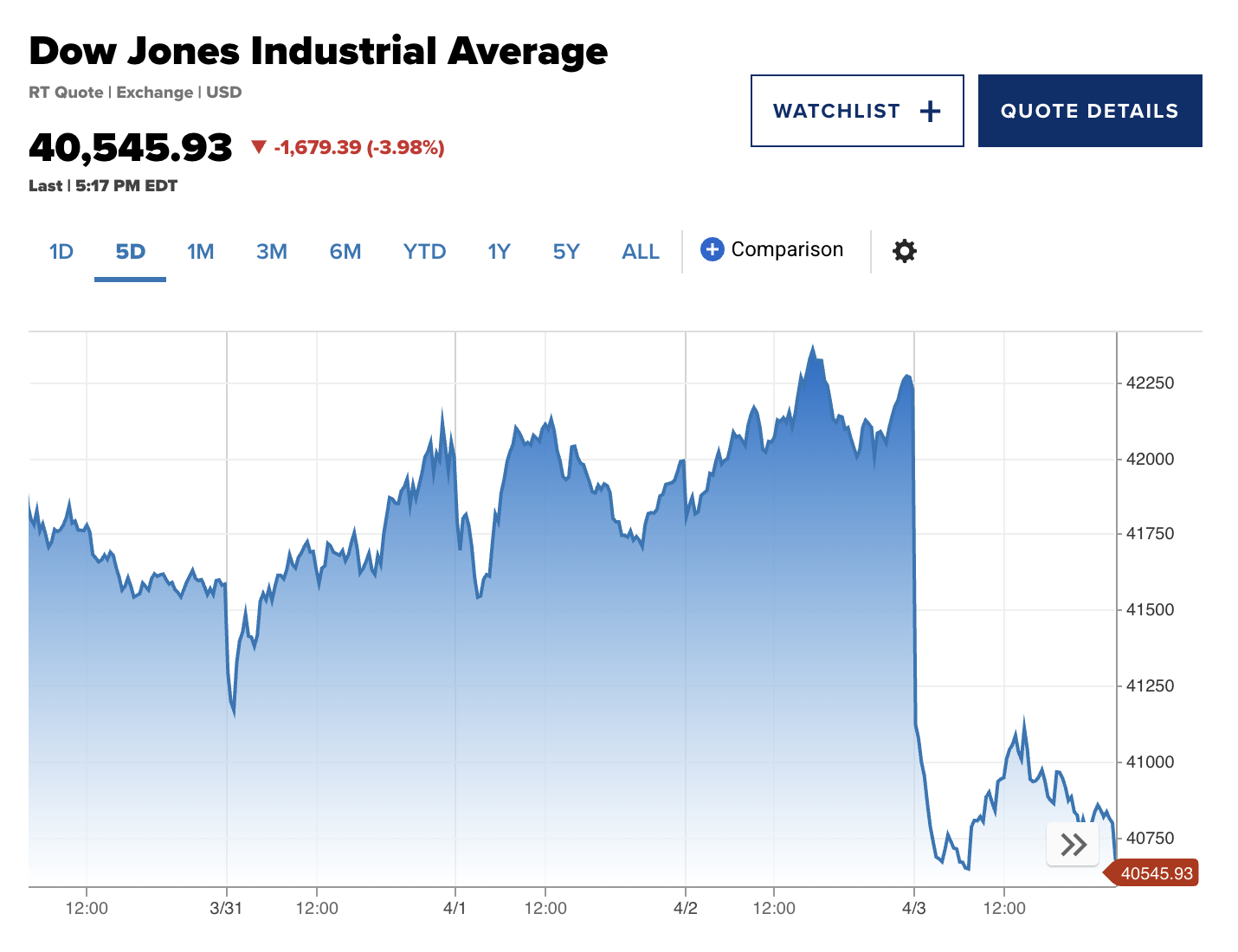
Task: Show the 6M chart range
Action: (345, 252)
